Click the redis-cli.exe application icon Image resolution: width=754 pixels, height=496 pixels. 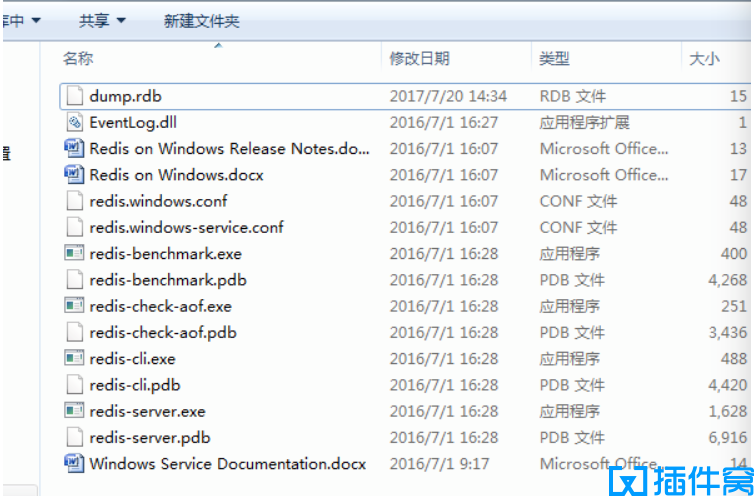click(74, 358)
